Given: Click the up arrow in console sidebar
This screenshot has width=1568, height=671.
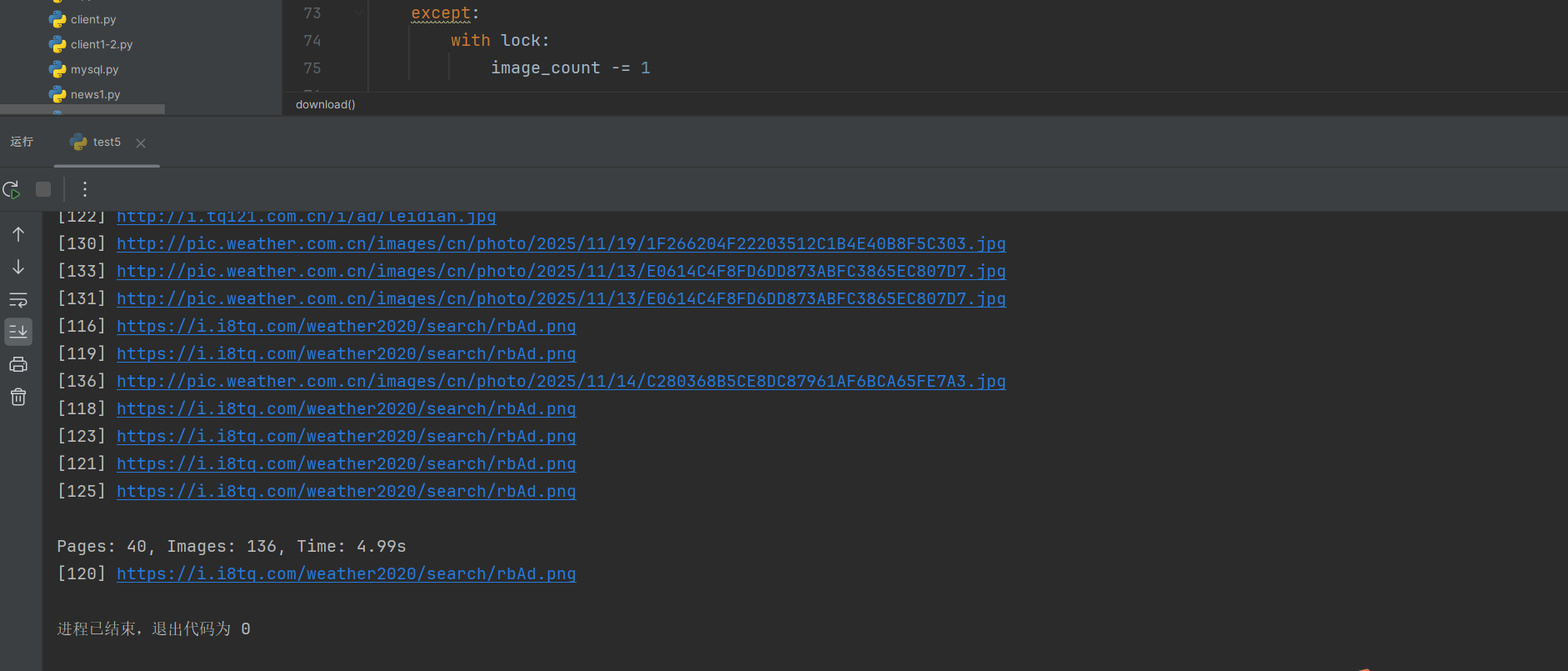Looking at the screenshot, I should [18, 235].
